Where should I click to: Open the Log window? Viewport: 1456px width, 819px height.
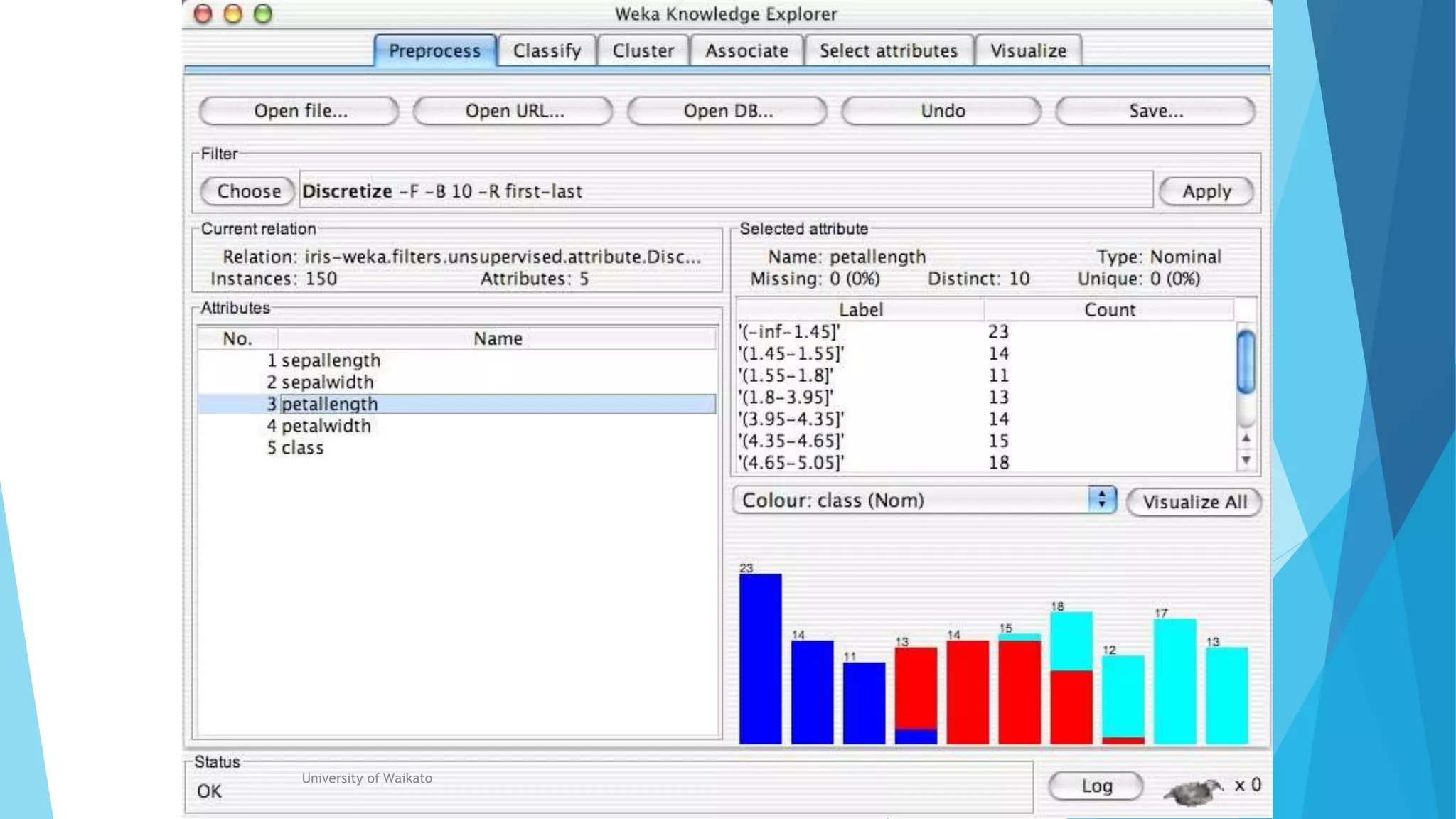[x=1096, y=786]
